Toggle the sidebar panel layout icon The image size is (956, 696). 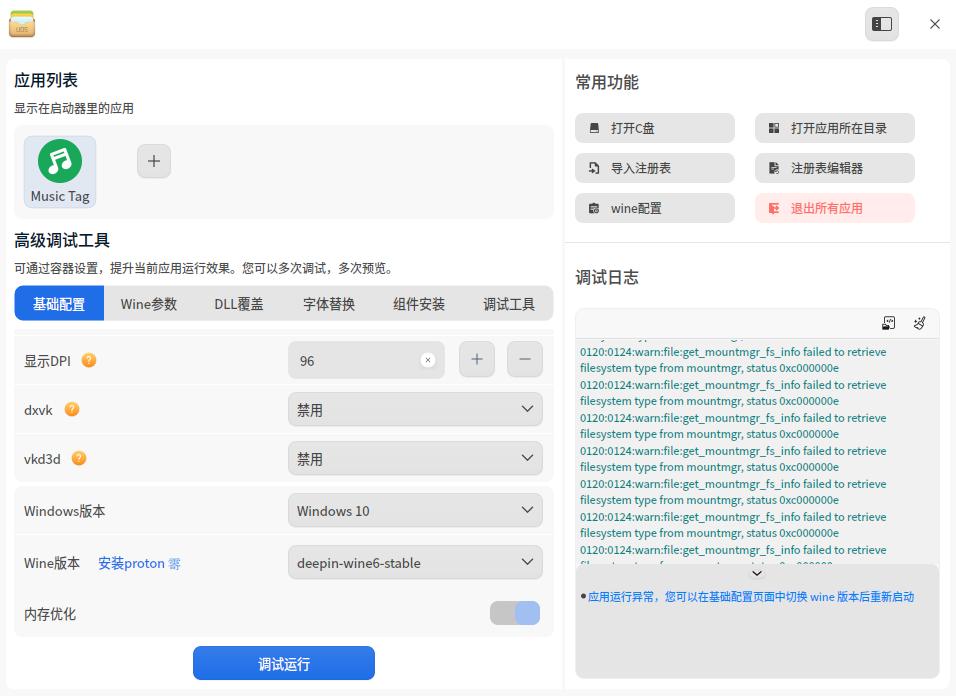click(882, 24)
